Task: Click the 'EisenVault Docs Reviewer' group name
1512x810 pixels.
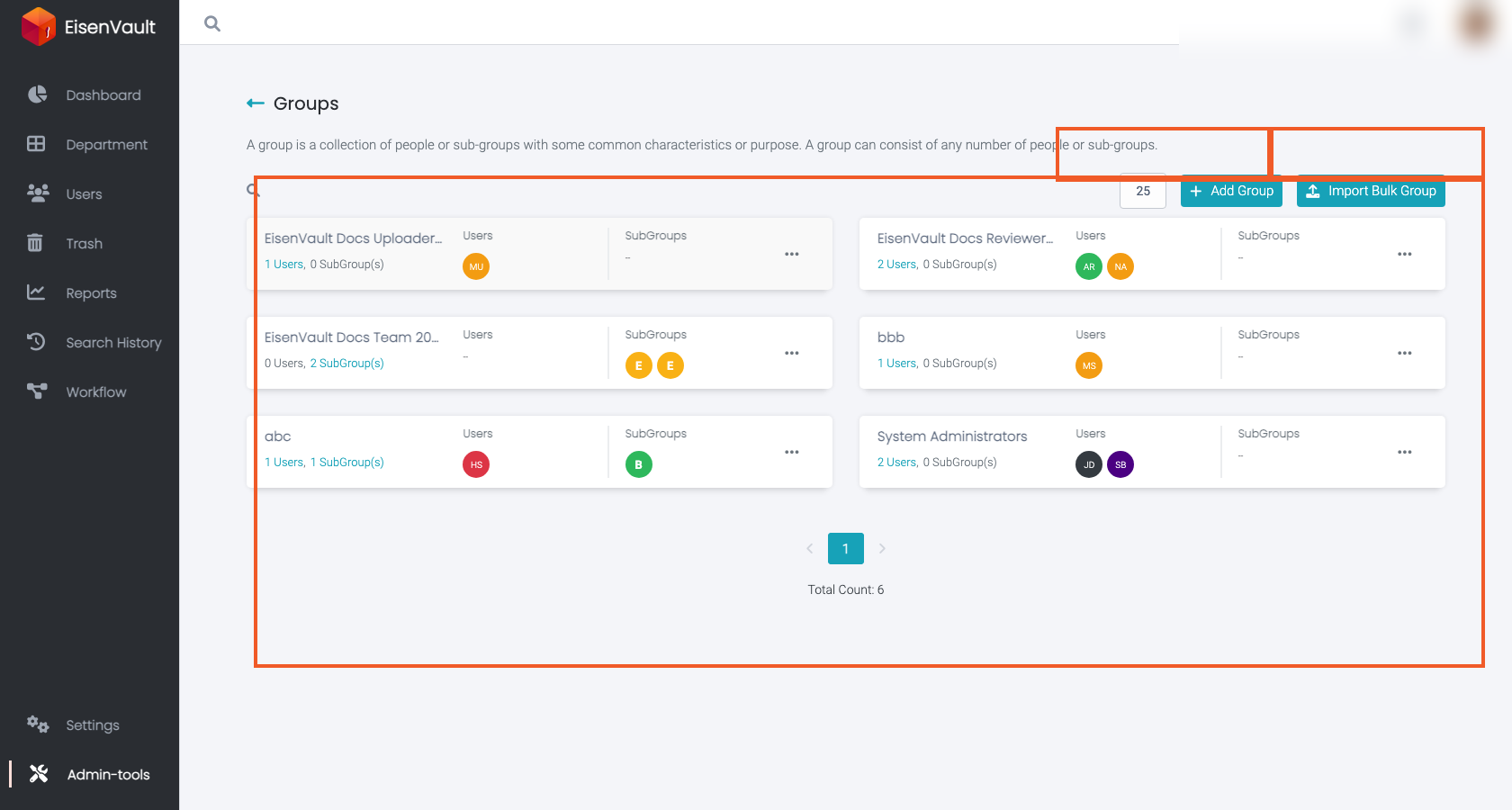Action: point(965,238)
